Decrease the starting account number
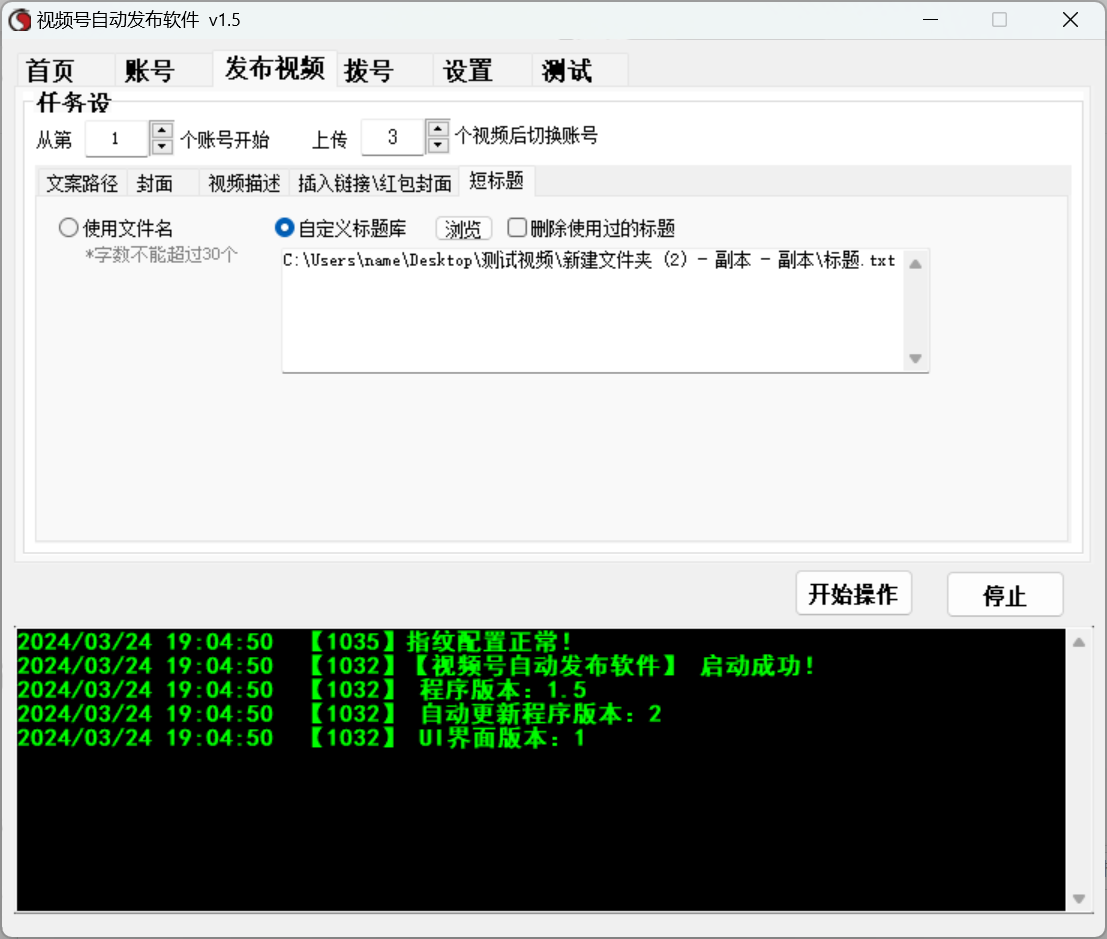Screen dimensions: 1107x939 coord(162,146)
